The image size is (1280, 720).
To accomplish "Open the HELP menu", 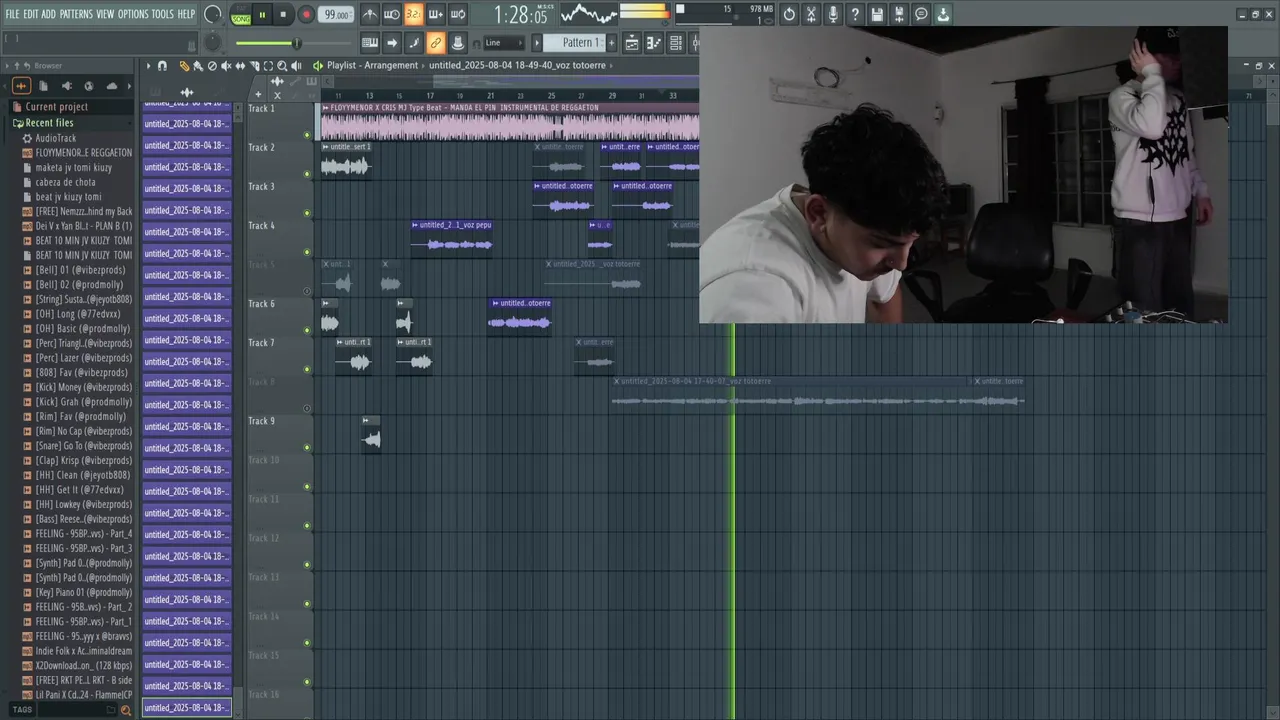I will point(186,14).
